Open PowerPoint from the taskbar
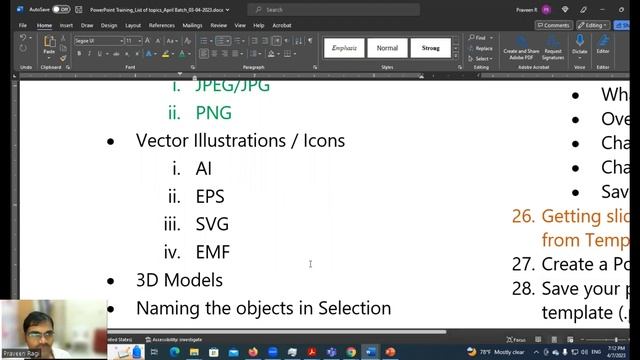Viewport: 640px width, 360px height. point(390,352)
